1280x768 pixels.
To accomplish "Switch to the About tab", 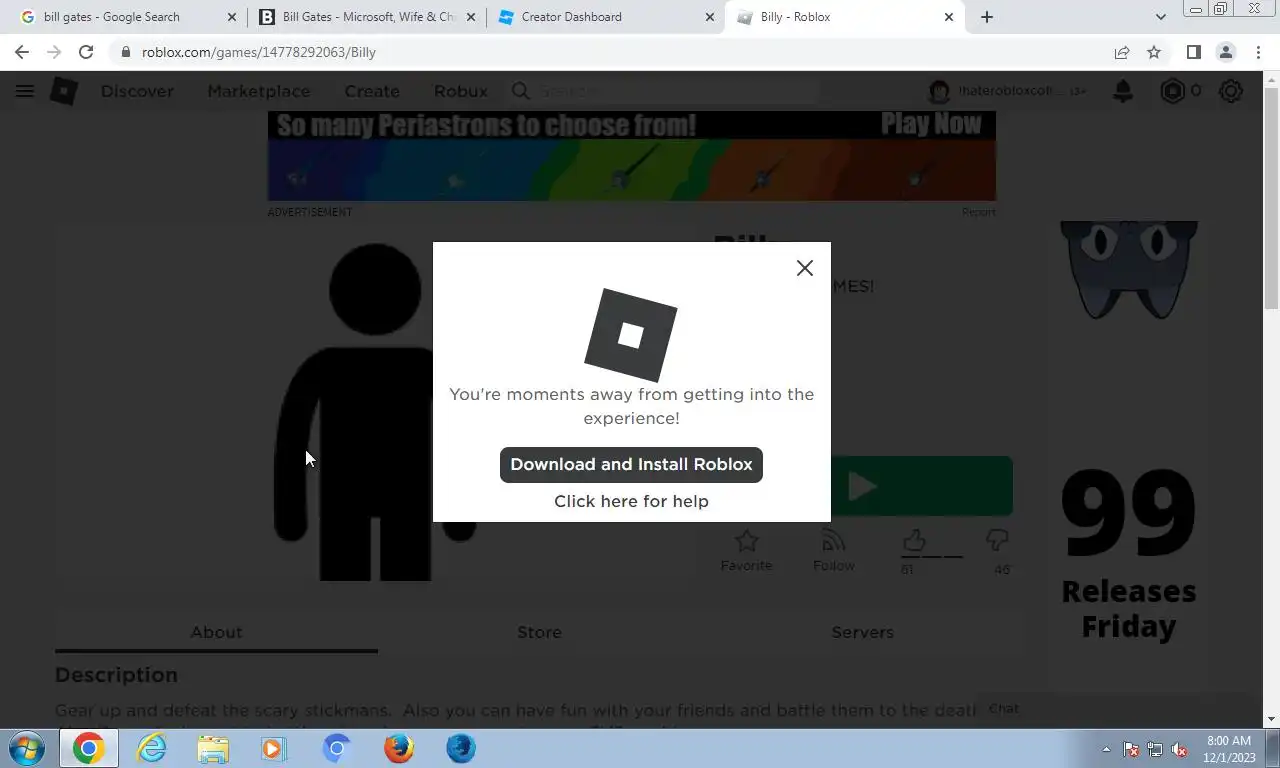I will click(216, 632).
